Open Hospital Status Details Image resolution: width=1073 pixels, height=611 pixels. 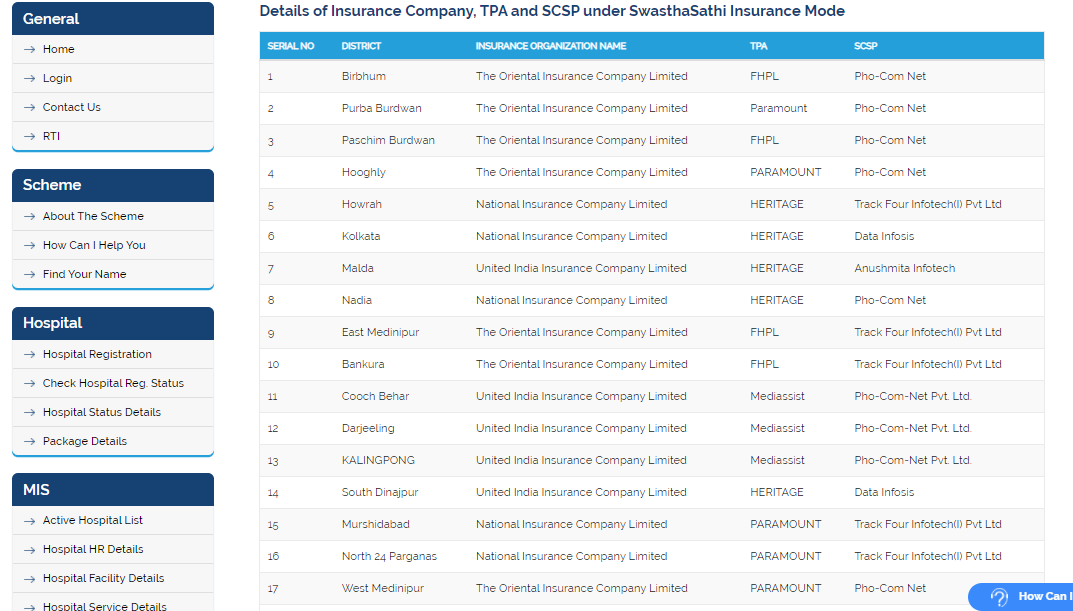(101, 413)
